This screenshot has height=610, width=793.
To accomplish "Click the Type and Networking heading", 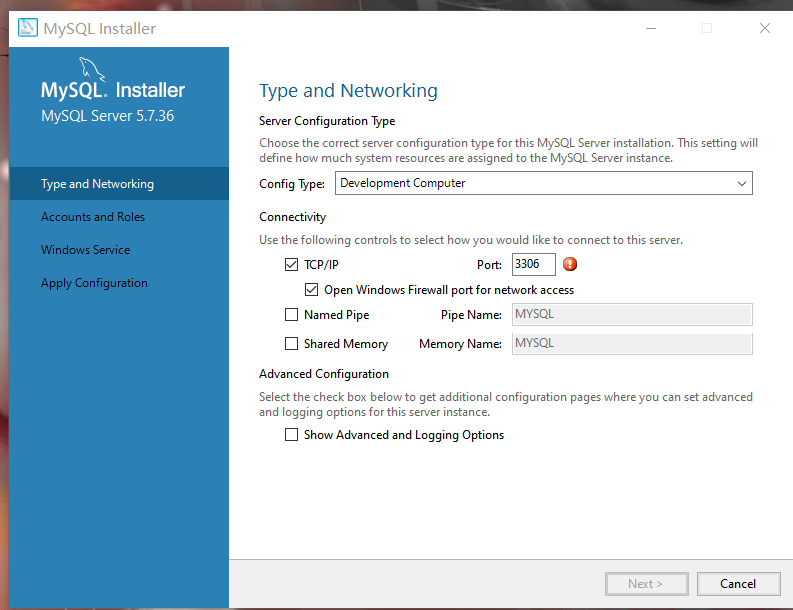I will (x=348, y=91).
